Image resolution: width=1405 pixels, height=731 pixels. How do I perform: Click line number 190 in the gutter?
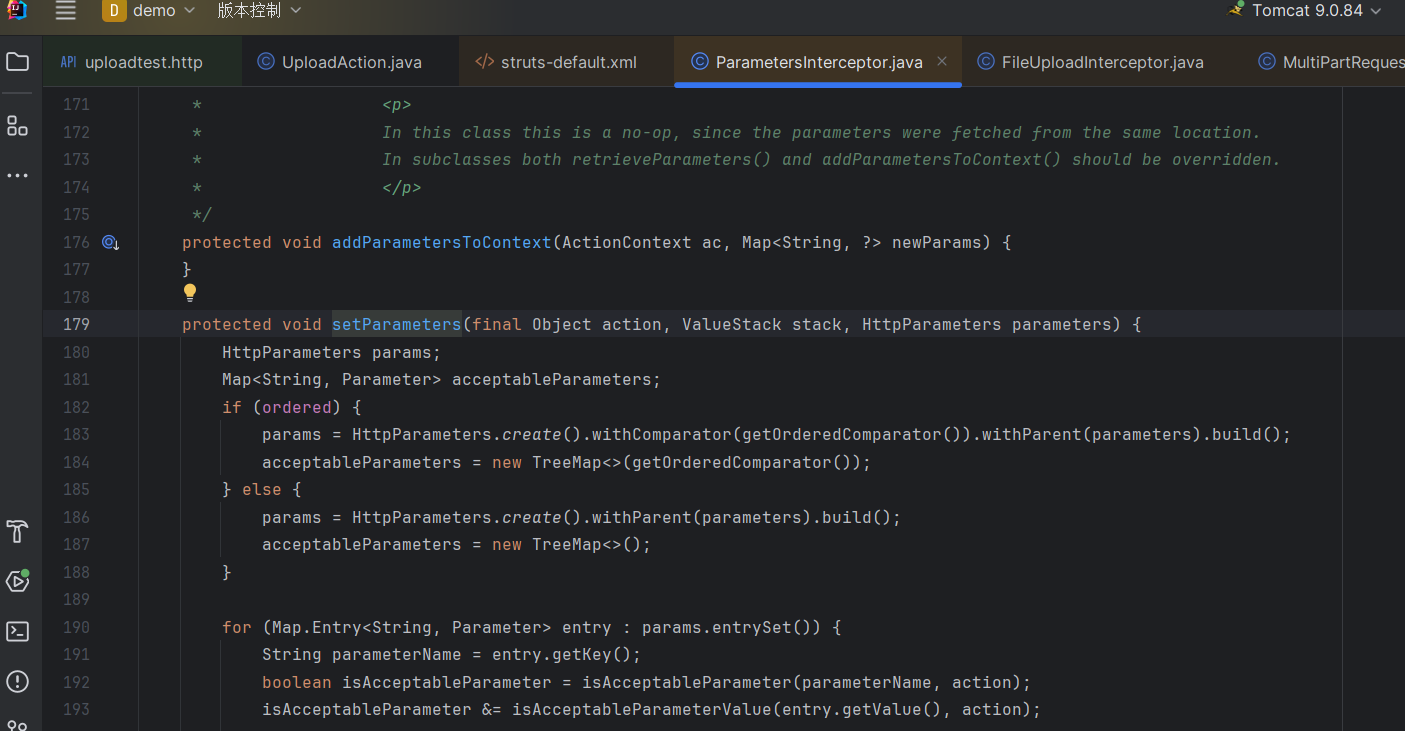coord(76,627)
